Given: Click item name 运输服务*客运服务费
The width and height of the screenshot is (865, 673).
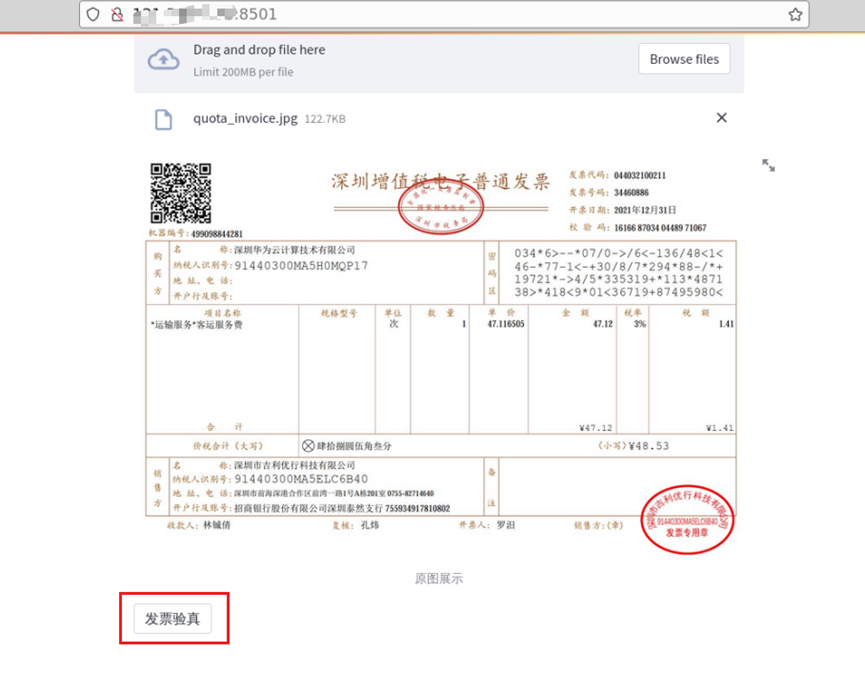Looking at the screenshot, I should pyautogui.click(x=196, y=324).
